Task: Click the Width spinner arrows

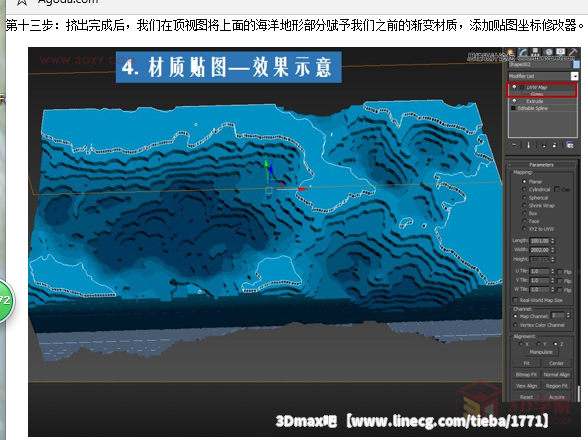Action: pos(552,250)
